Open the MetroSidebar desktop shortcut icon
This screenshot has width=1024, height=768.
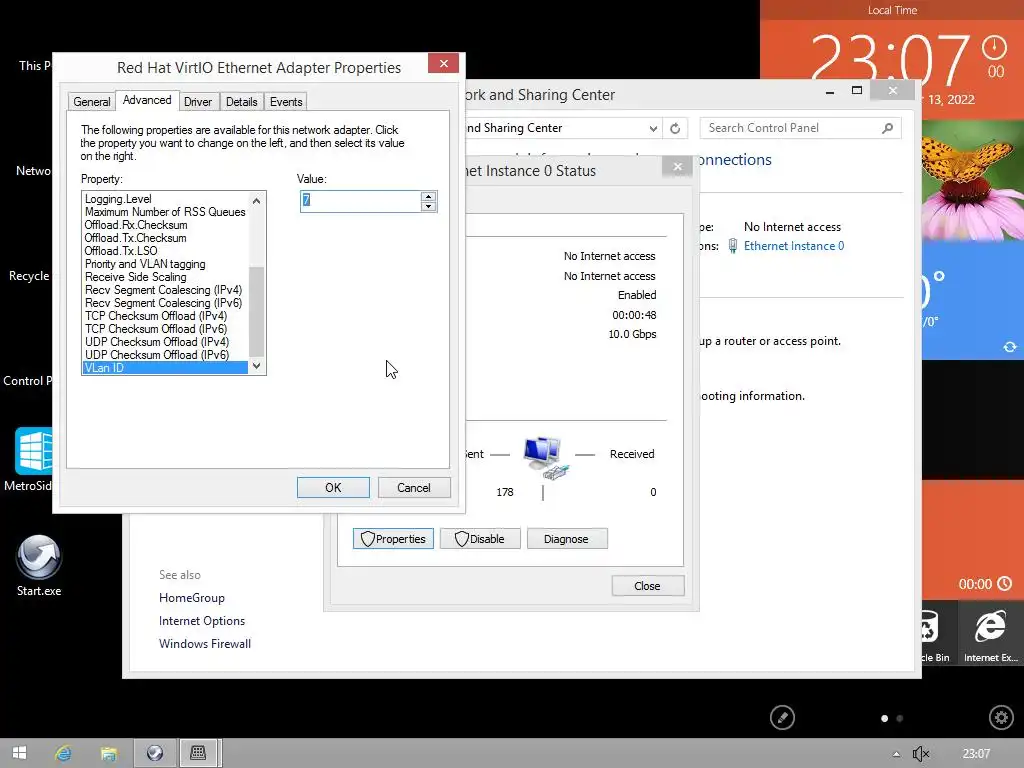pos(33,451)
